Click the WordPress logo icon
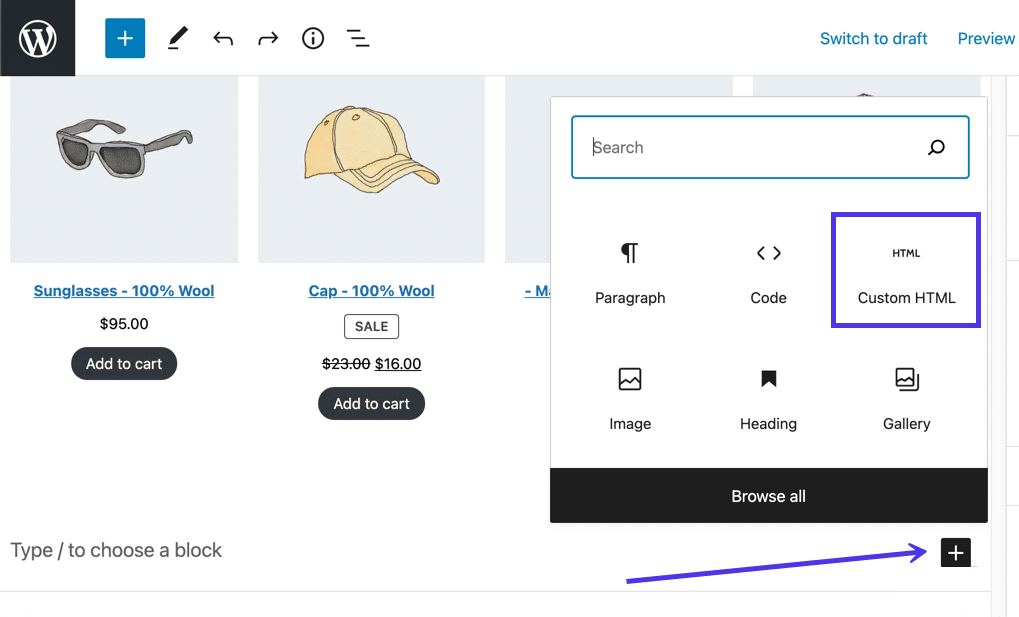This screenshot has width=1019, height=617. coord(37,38)
